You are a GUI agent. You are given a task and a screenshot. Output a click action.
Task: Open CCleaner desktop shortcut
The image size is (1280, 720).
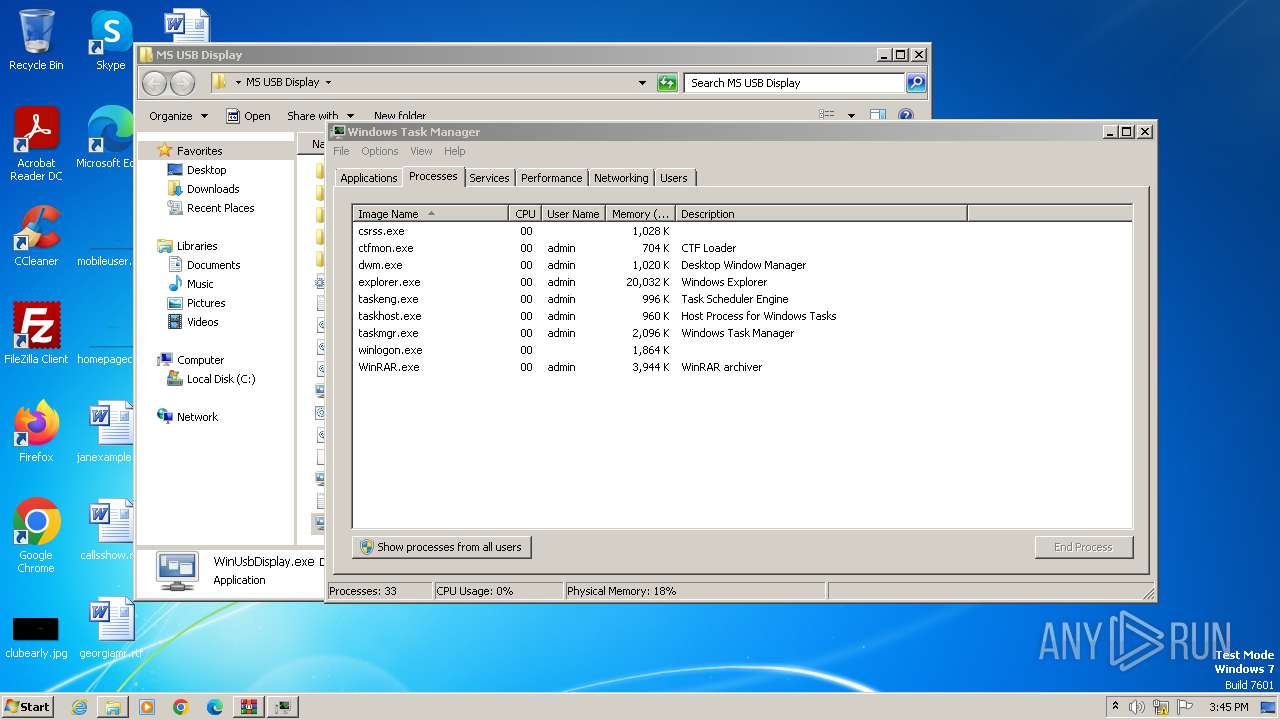(x=36, y=230)
